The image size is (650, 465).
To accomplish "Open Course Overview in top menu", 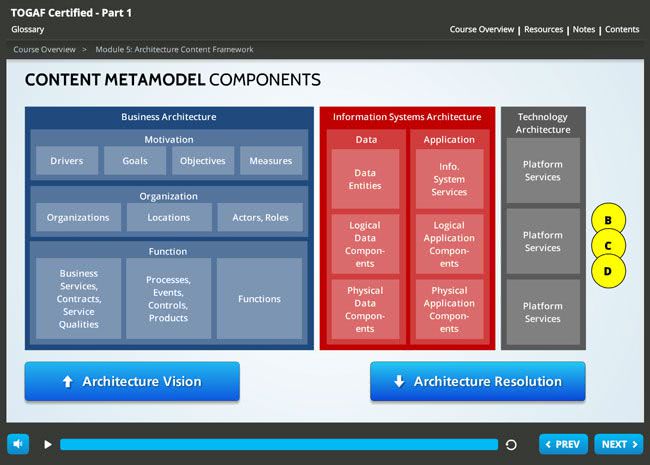I will [x=482, y=29].
